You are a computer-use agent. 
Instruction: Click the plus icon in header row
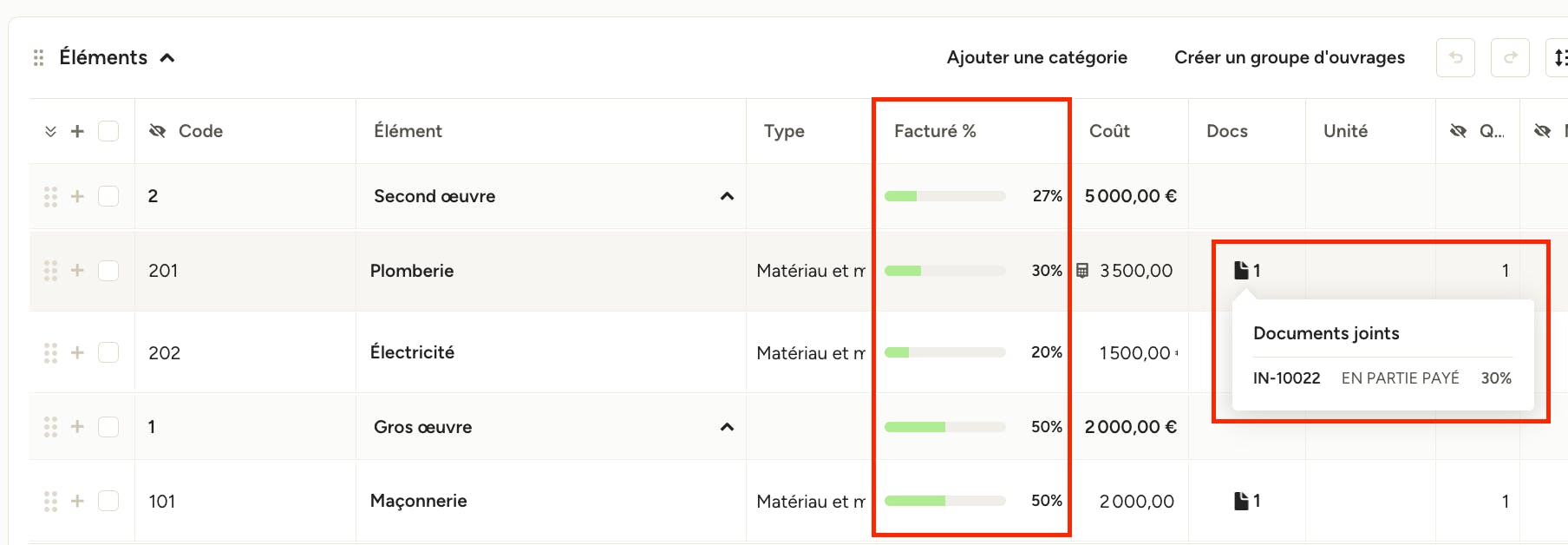(x=77, y=131)
